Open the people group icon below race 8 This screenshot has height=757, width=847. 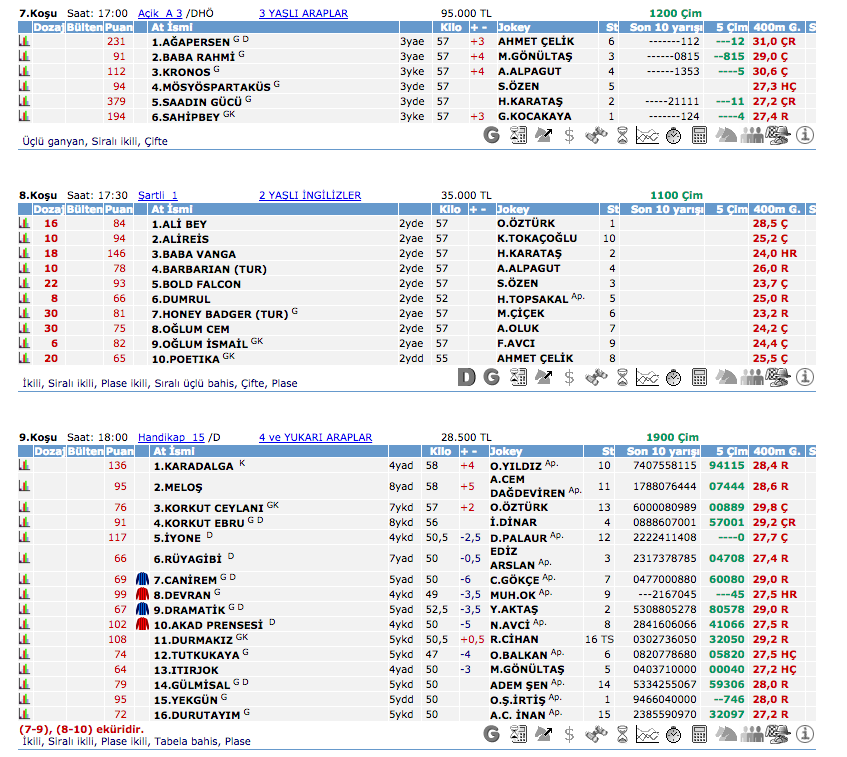[x=752, y=377]
